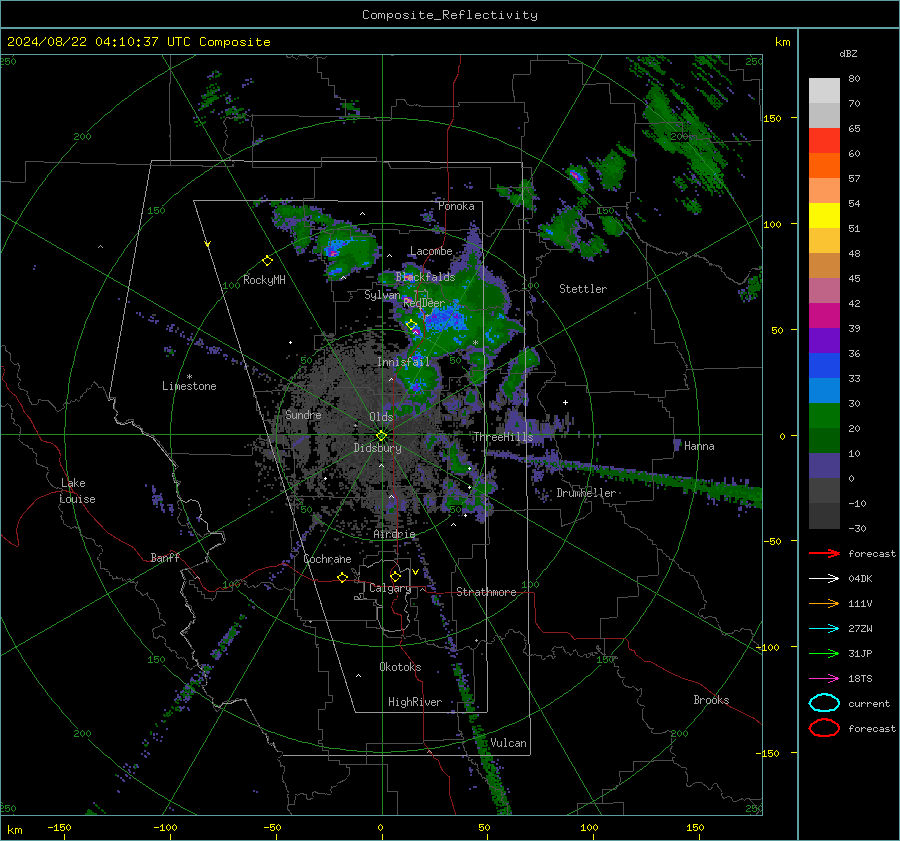The image size is (900, 841).
Task: Click the bright yellow swatch in dBZ scale
Action: point(824,216)
